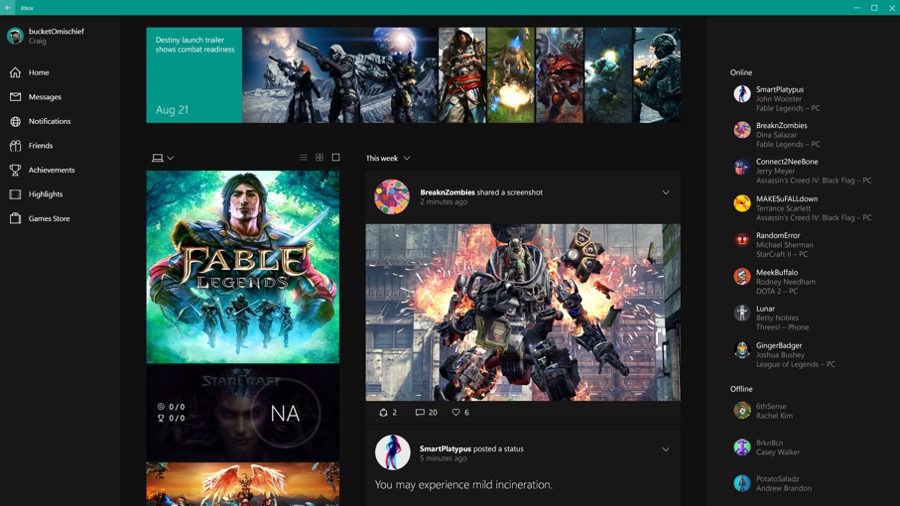Screen dimensions: 900x506
Task: Open the This week filter dropdown
Action: (x=388, y=158)
